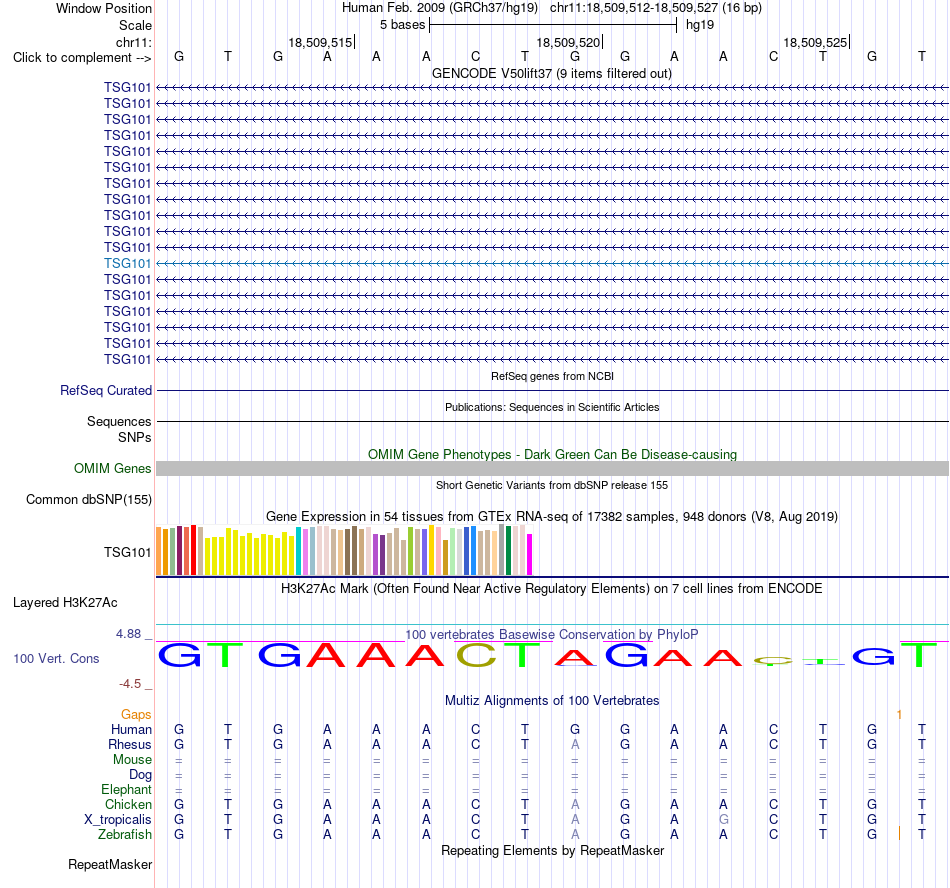Click the 4.88 upper conservation scale value
950x888 pixels.
point(128,634)
